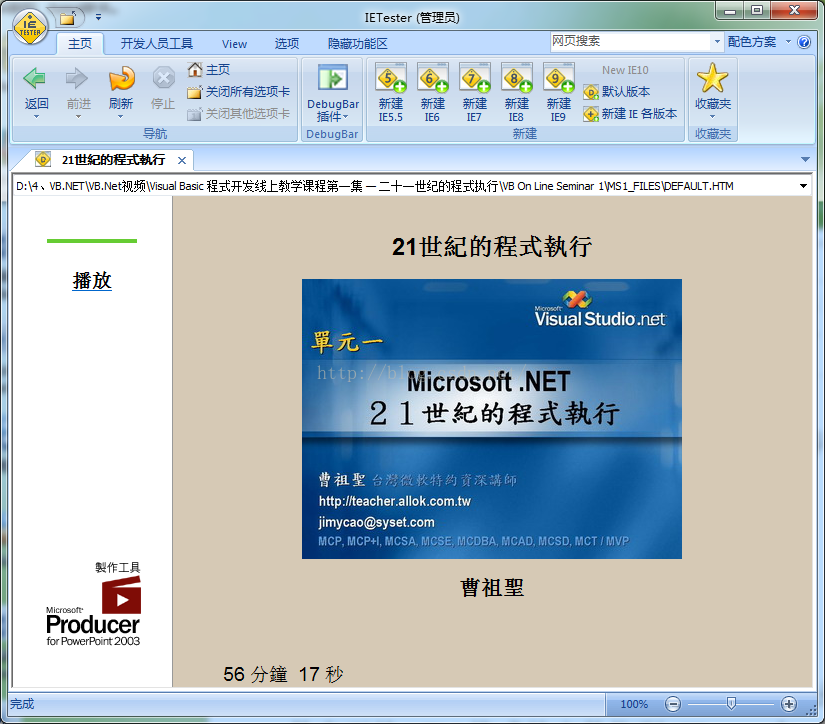Click the green 返回 back arrow
The width and height of the screenshot is (825, 724).
click(x=36, y=79)
